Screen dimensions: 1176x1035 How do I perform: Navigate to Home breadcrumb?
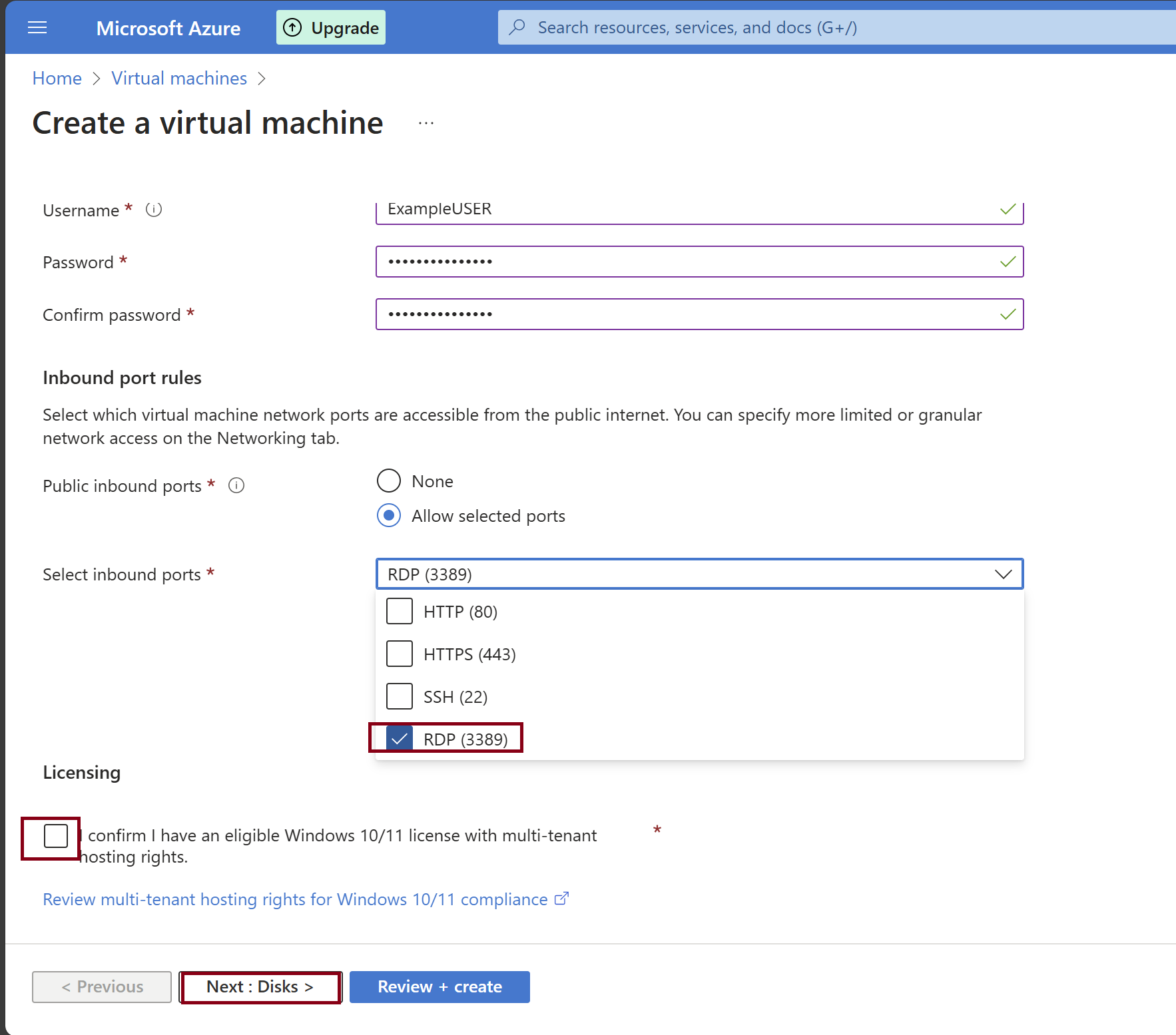click(57, 79)
